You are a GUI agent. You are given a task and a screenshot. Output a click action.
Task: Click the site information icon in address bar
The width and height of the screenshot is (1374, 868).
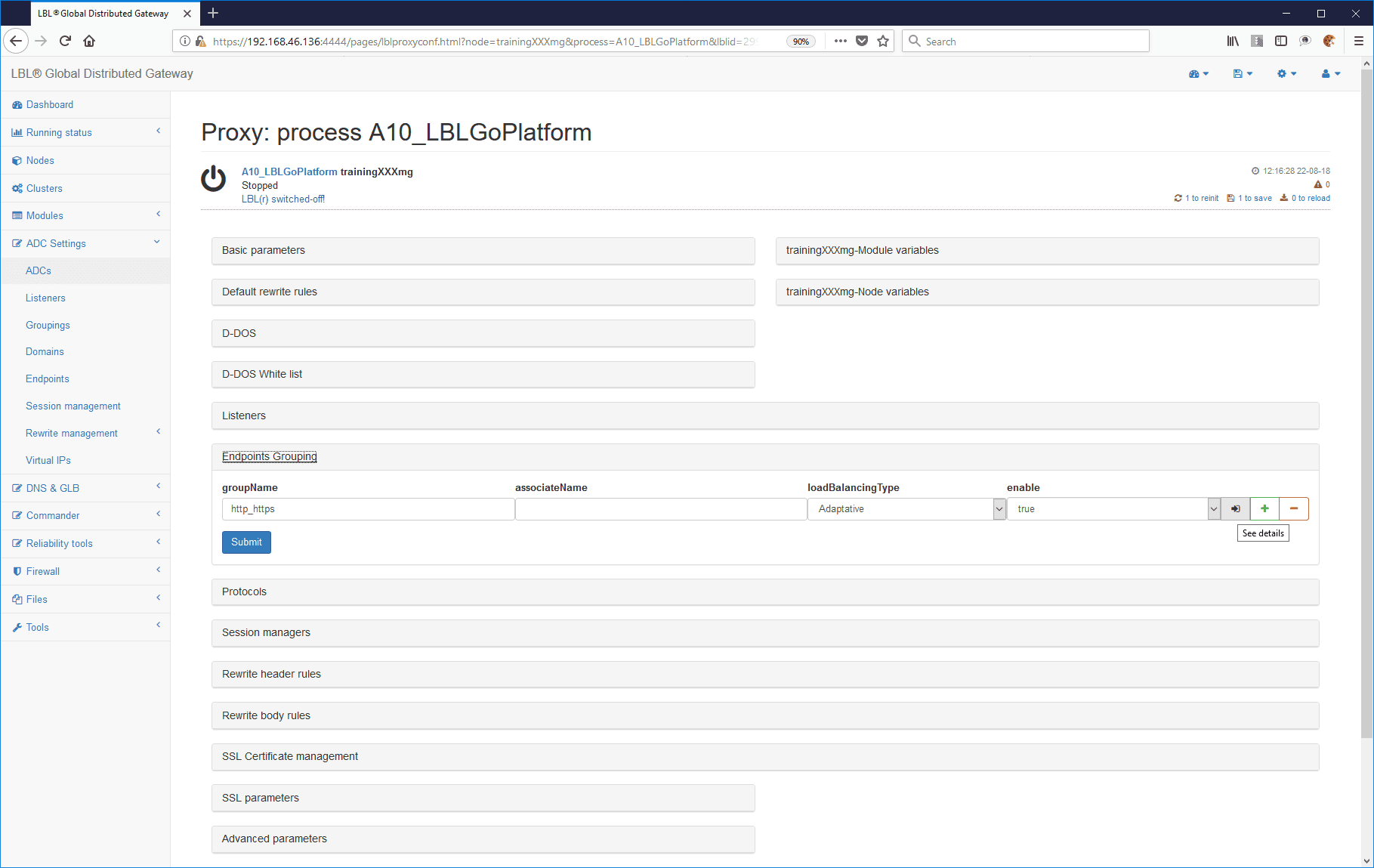(x=185, y=41)
